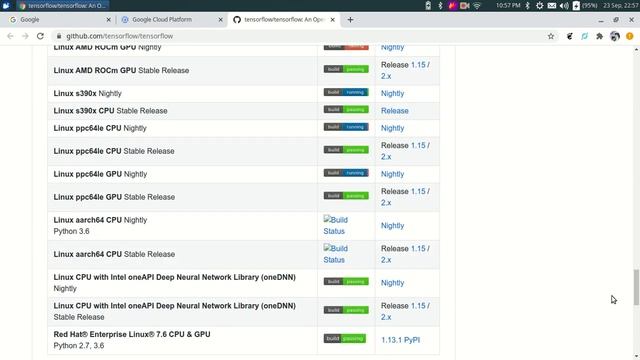Click the page vertical scrollbar thumb
The height and width of the screenshot is (360, 640).
[x=636, y=287]
